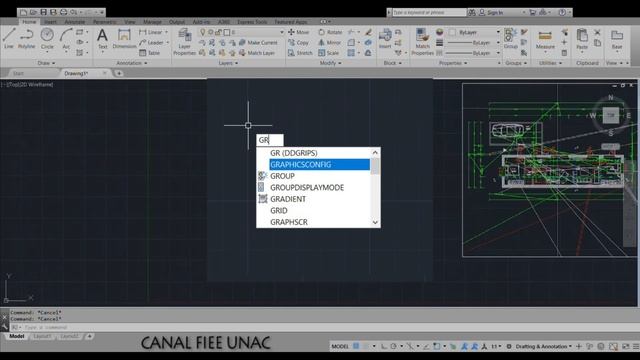Switch to Model layout tab
The width and height of the screenshot is (640, 360).
pyautogui.click(x=17, y=336)
